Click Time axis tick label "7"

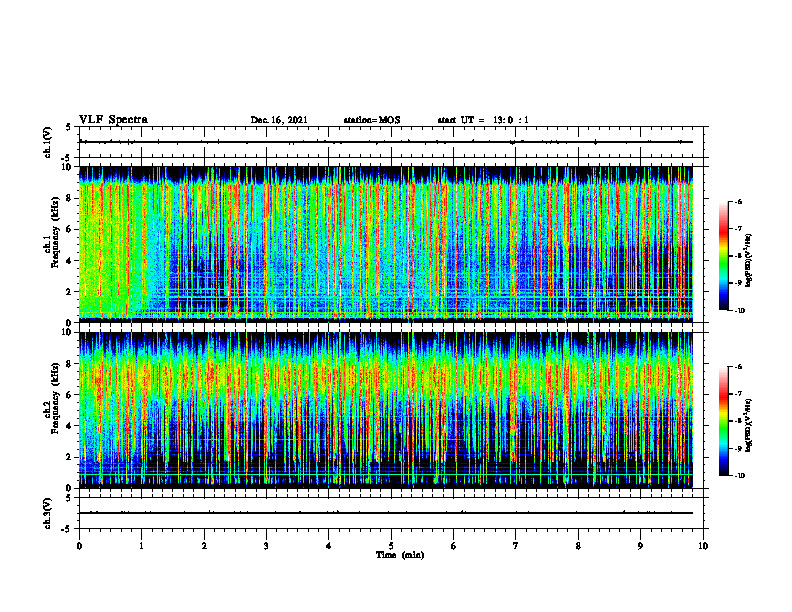pos(516,546)
